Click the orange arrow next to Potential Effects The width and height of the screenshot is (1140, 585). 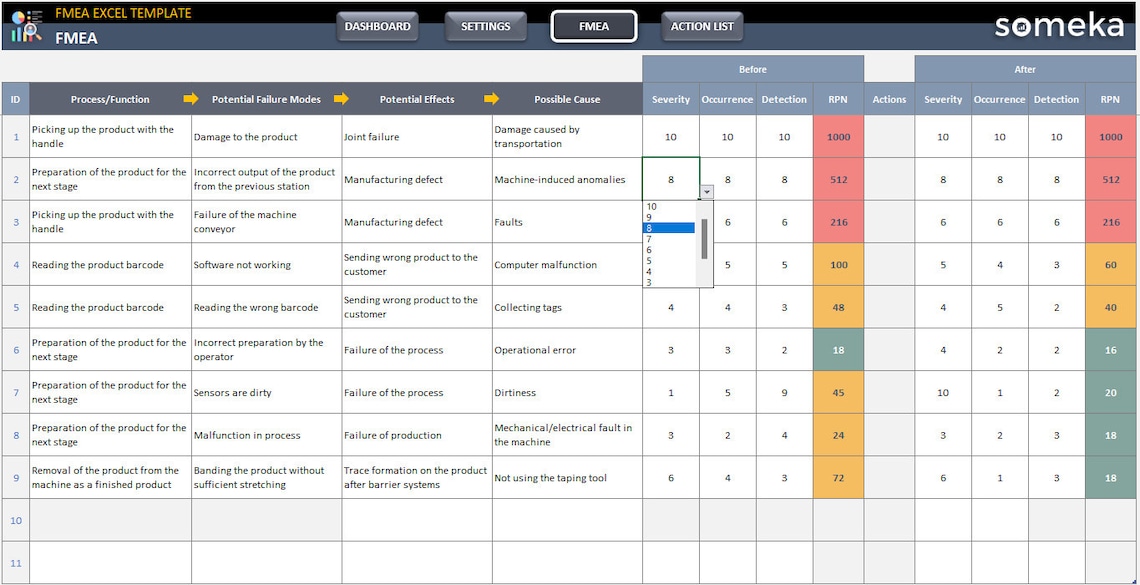coord(492,99)
